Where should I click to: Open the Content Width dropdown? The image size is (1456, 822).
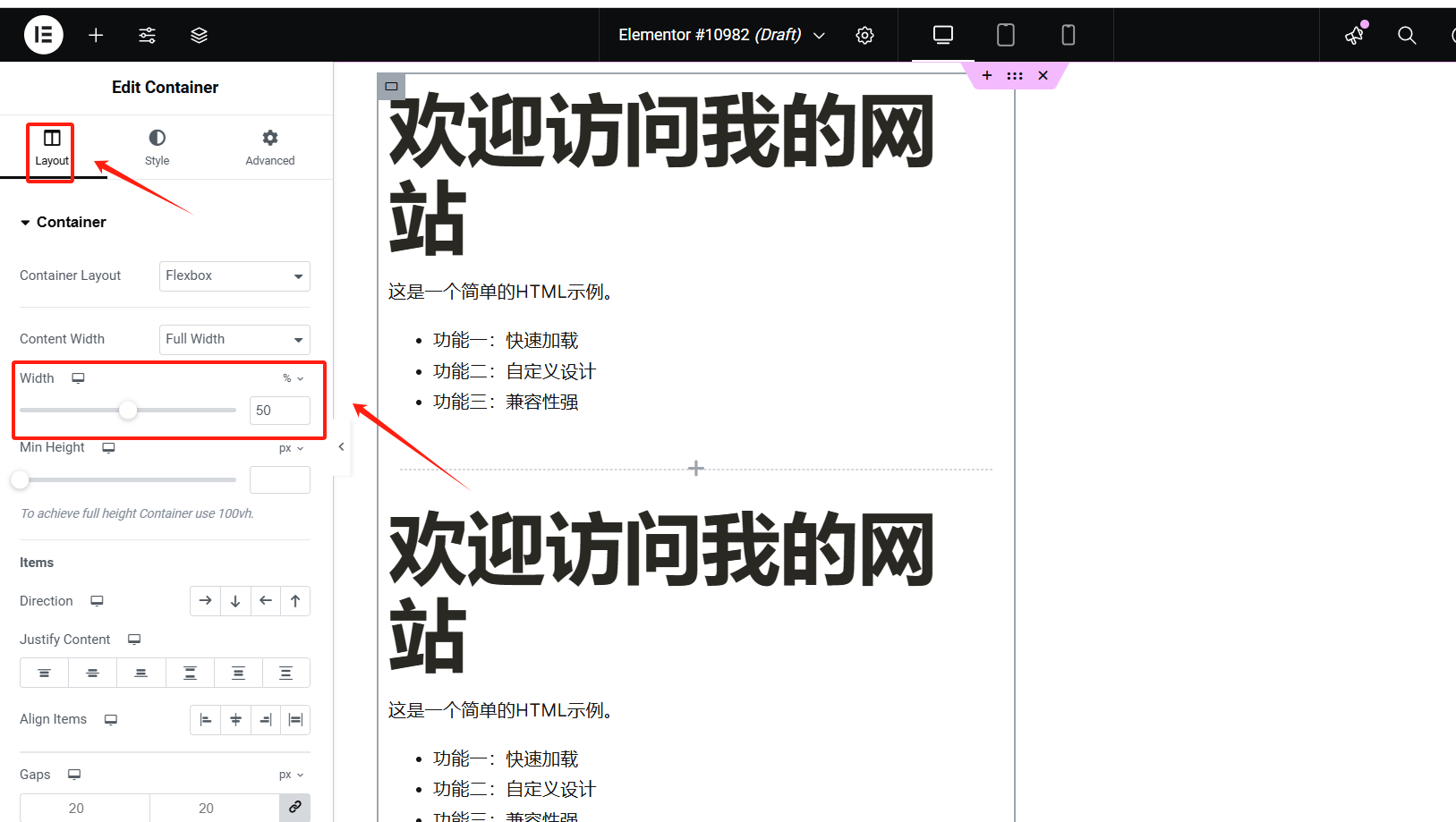click(x=234, y=339)
